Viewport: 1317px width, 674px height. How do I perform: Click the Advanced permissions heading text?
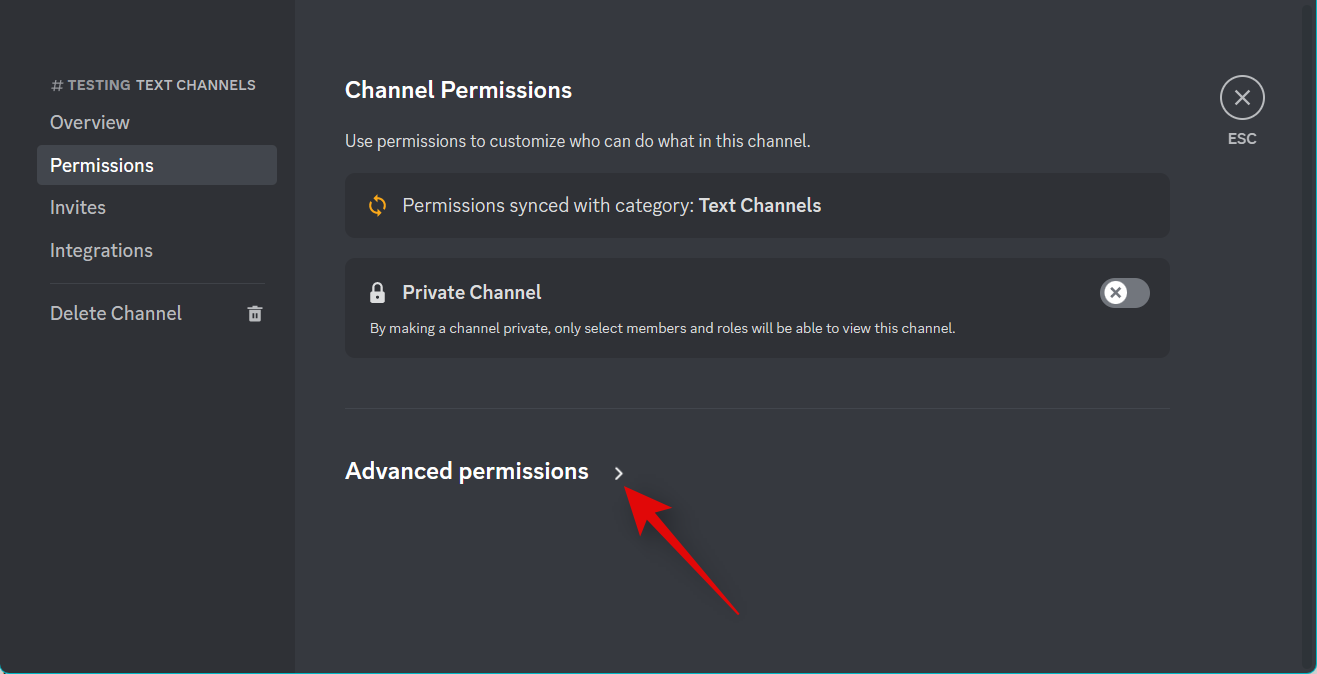pyautogui.click(x=466, y=471)
